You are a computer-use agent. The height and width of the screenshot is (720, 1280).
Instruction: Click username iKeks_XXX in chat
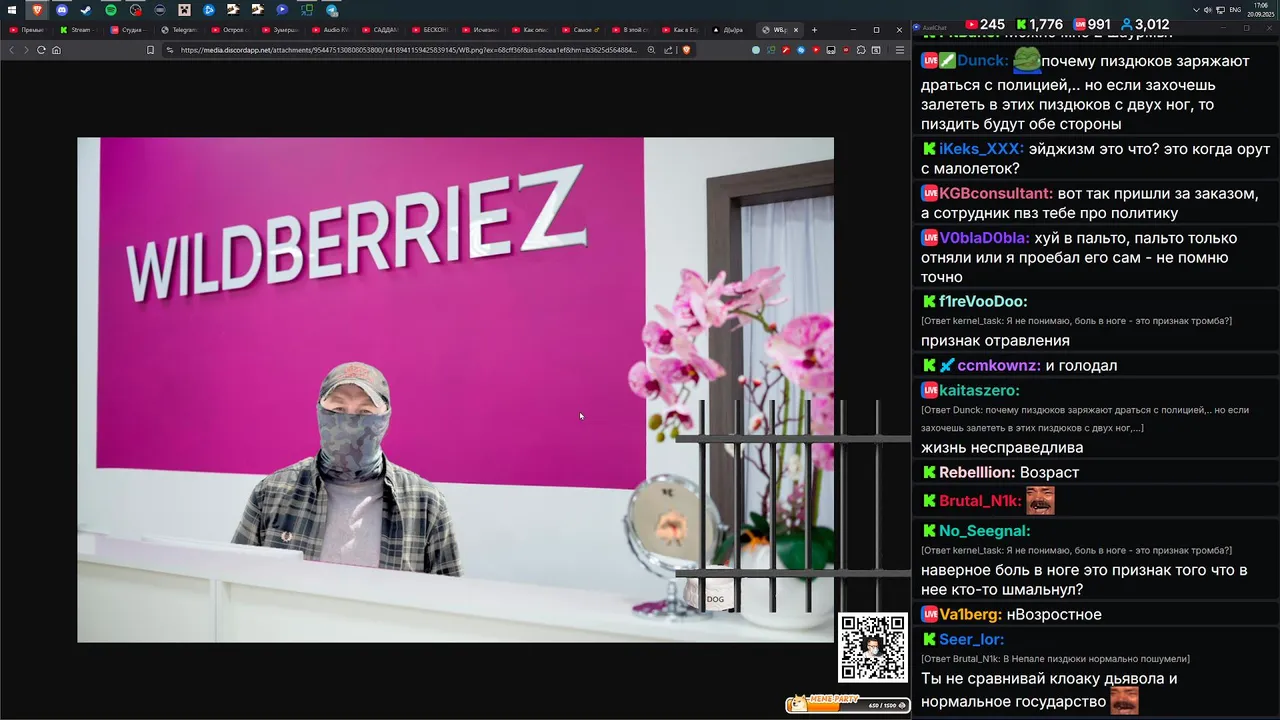(x=981, y=149)
